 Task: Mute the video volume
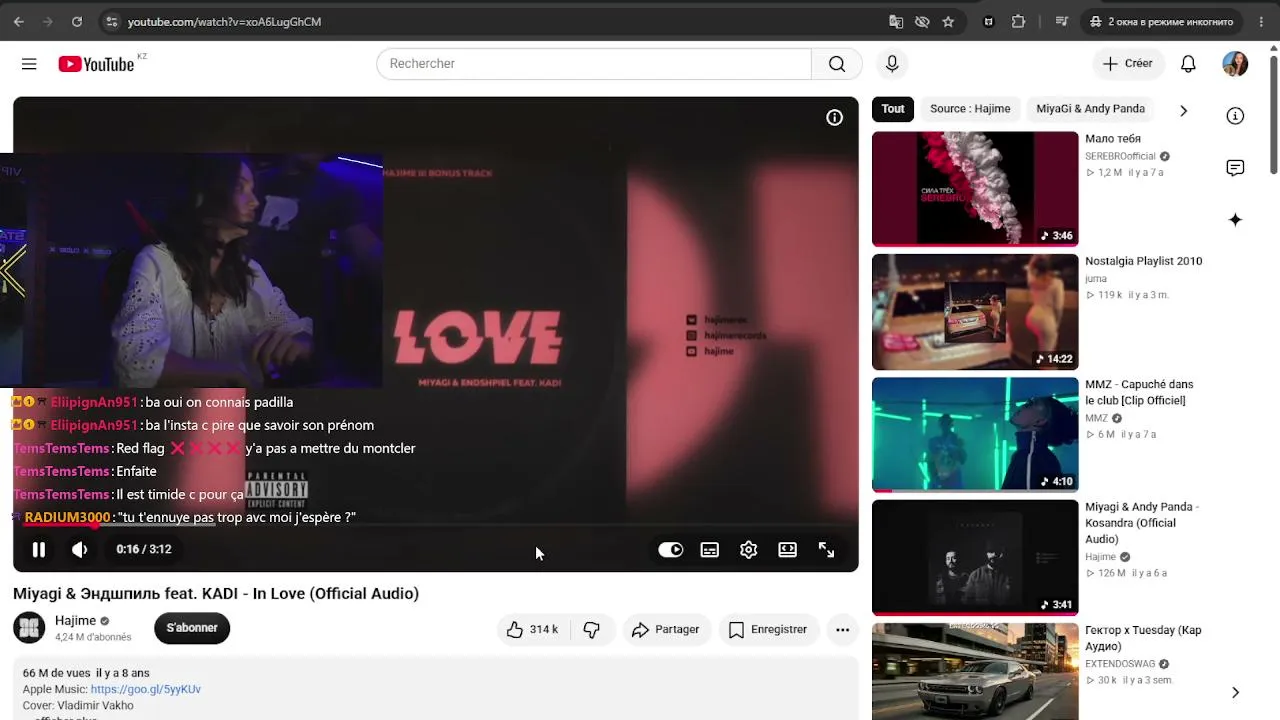pos(80,549)
